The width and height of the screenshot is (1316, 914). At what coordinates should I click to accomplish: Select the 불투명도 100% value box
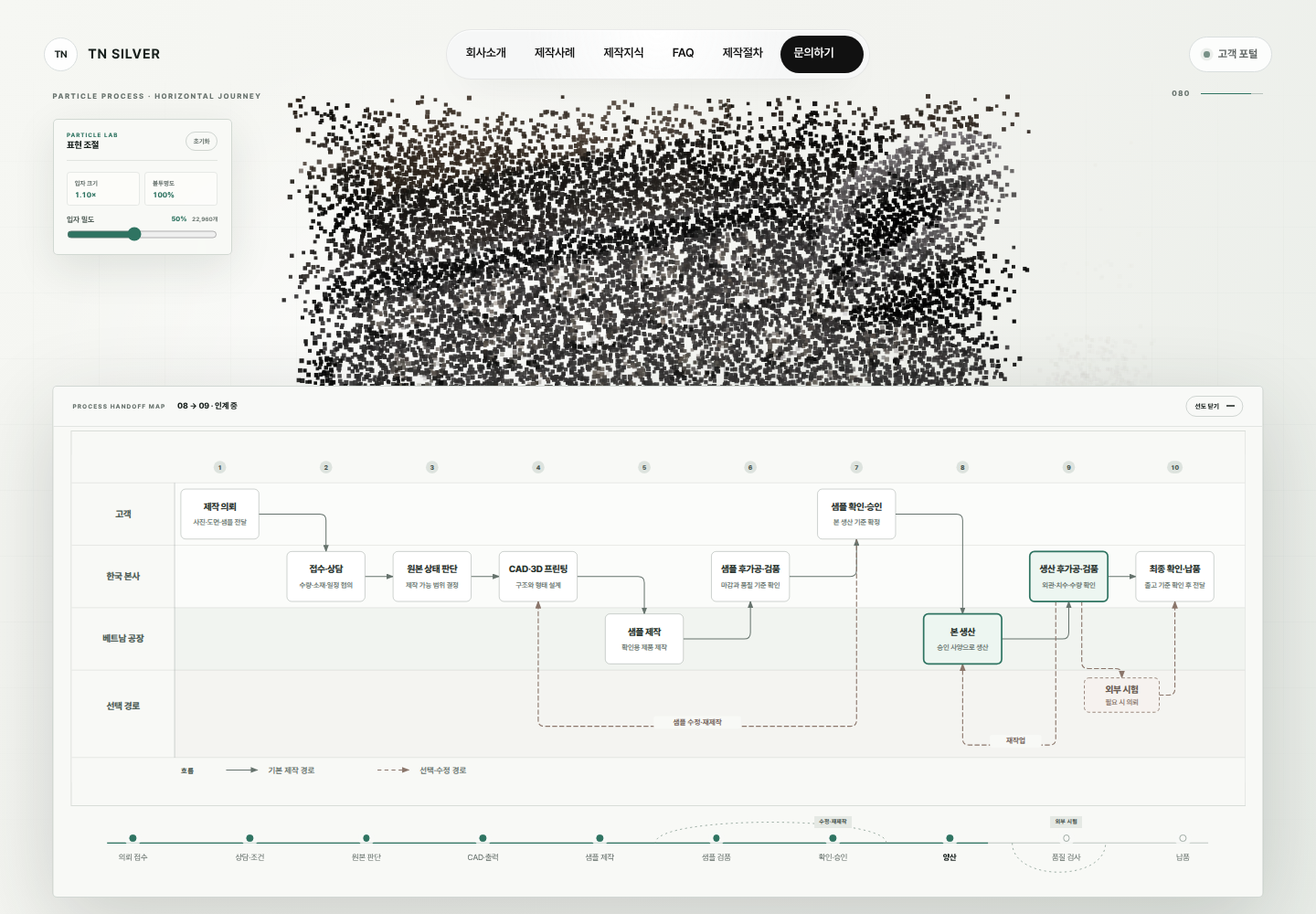pyautogui.click(x=181, y=189)
